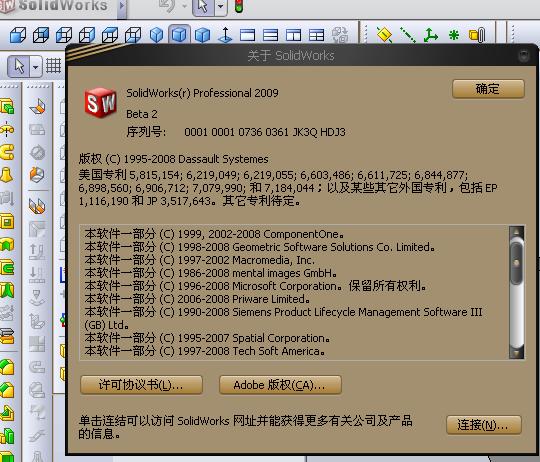540x462 pixels.
Task: Click the Beta 2 version label
Action: point(142,114)
